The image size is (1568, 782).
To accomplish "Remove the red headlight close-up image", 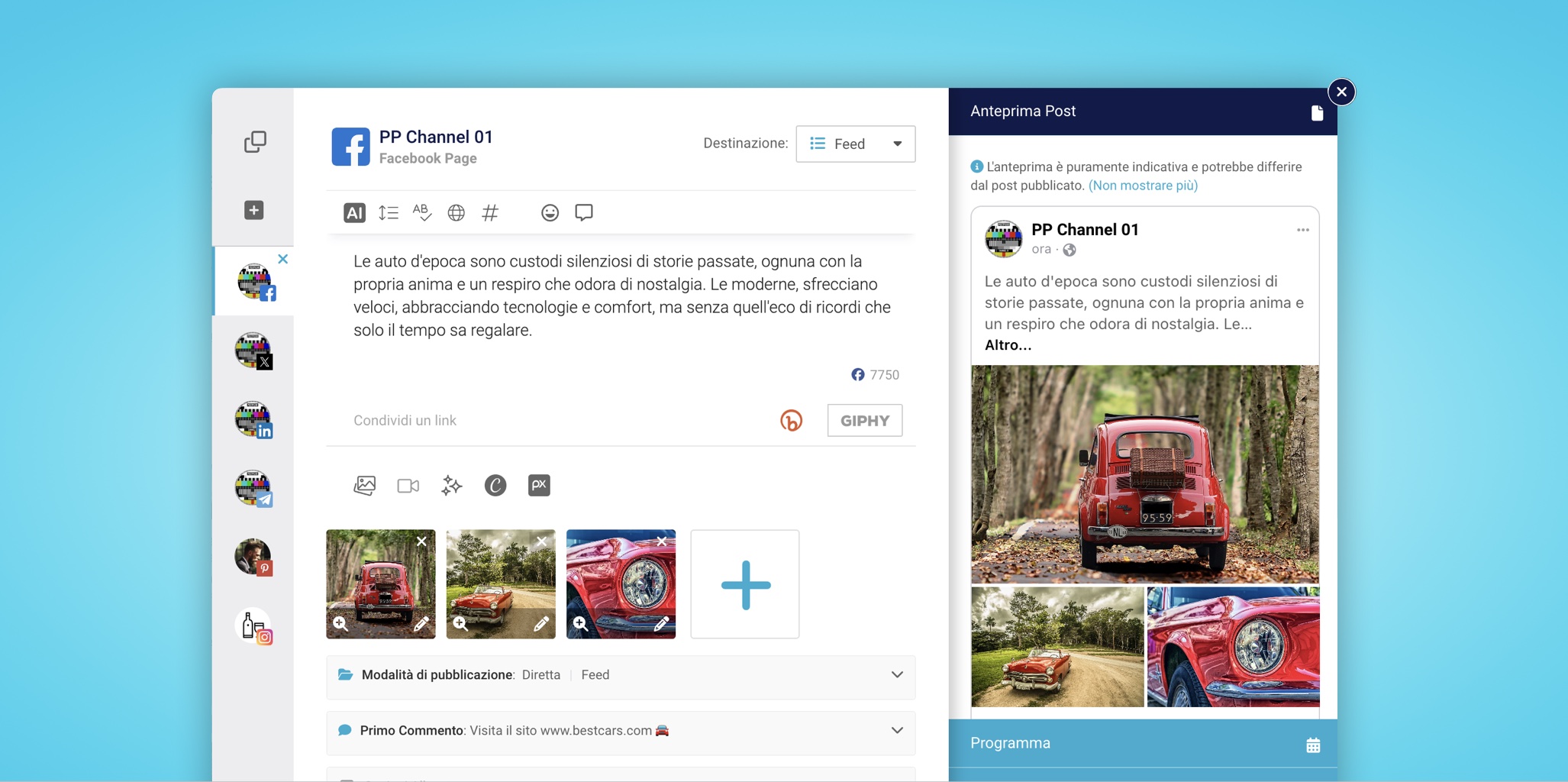I will (x=661, y=541).
